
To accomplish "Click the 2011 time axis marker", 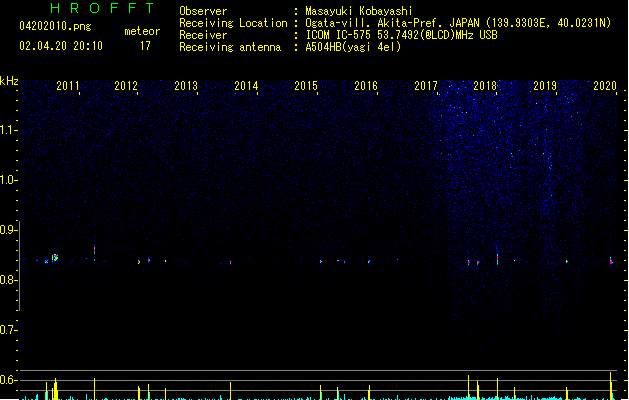I will 67,85.
